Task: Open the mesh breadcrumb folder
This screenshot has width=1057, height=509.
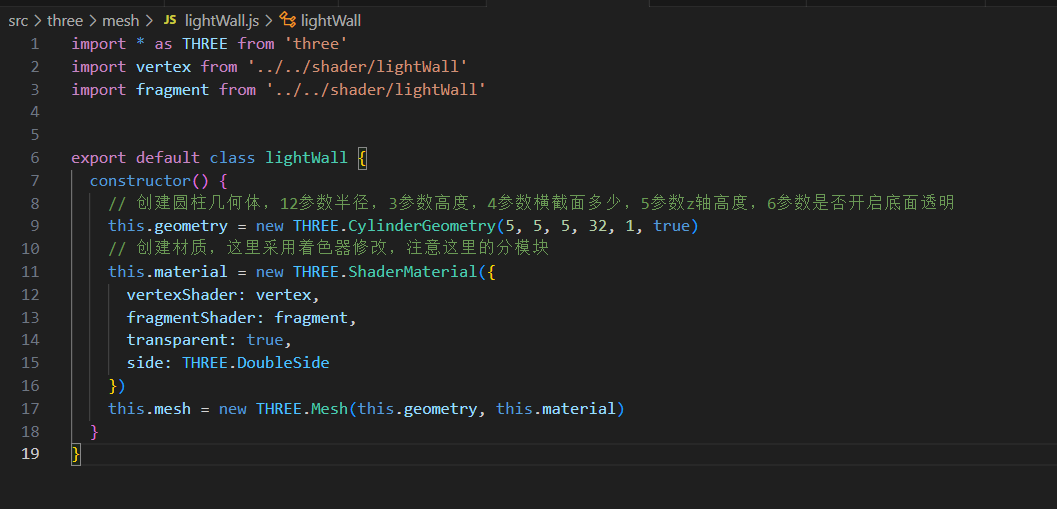Action: pyautogui.click(x=120, y=20)
